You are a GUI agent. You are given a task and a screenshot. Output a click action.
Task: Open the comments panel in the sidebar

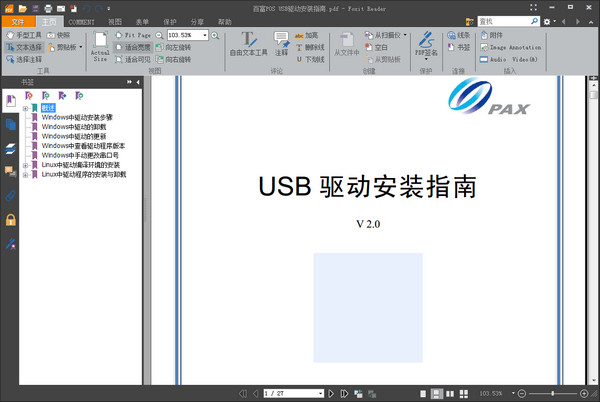click(10, 172)
